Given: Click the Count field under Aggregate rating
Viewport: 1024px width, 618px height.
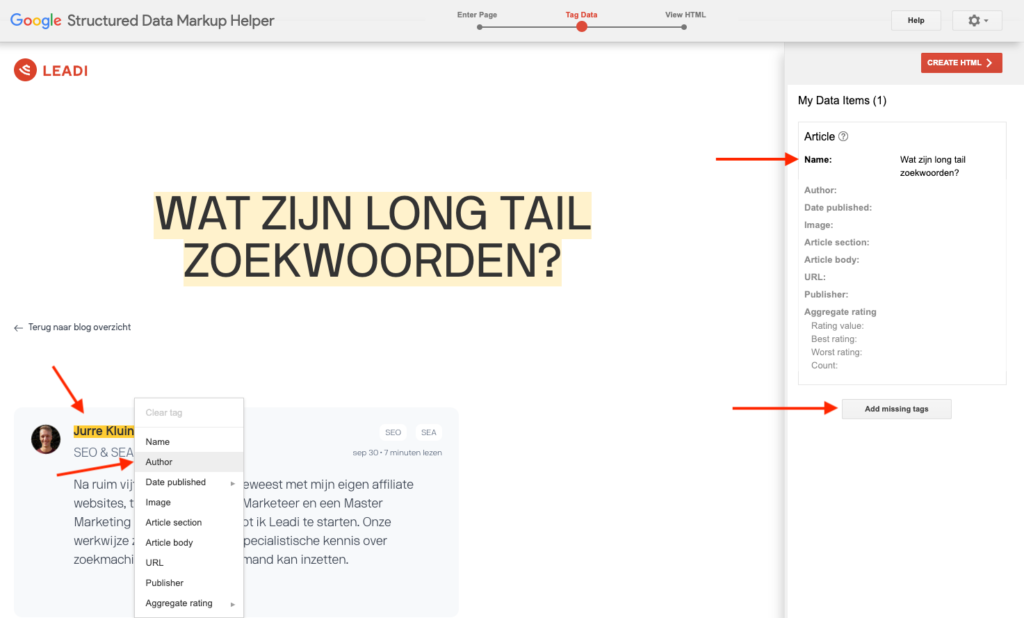Looking at the screenshot, I should click(824, 365).
